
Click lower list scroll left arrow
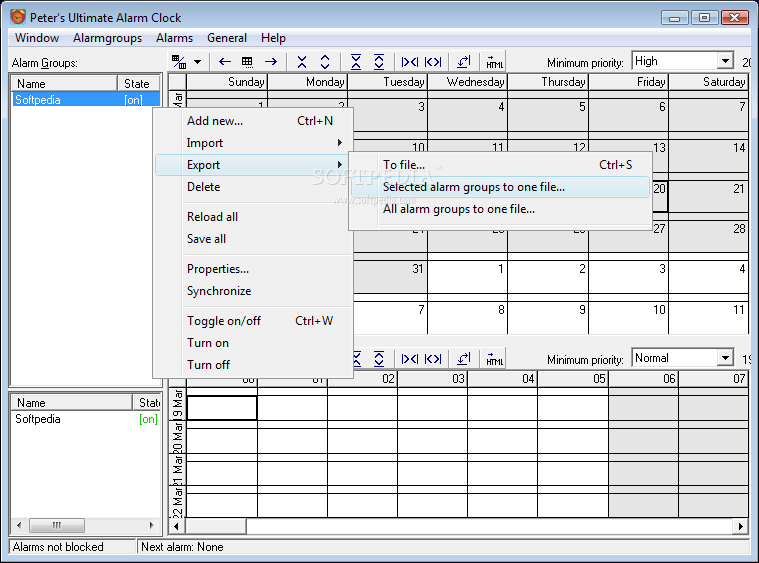[19, 525]
